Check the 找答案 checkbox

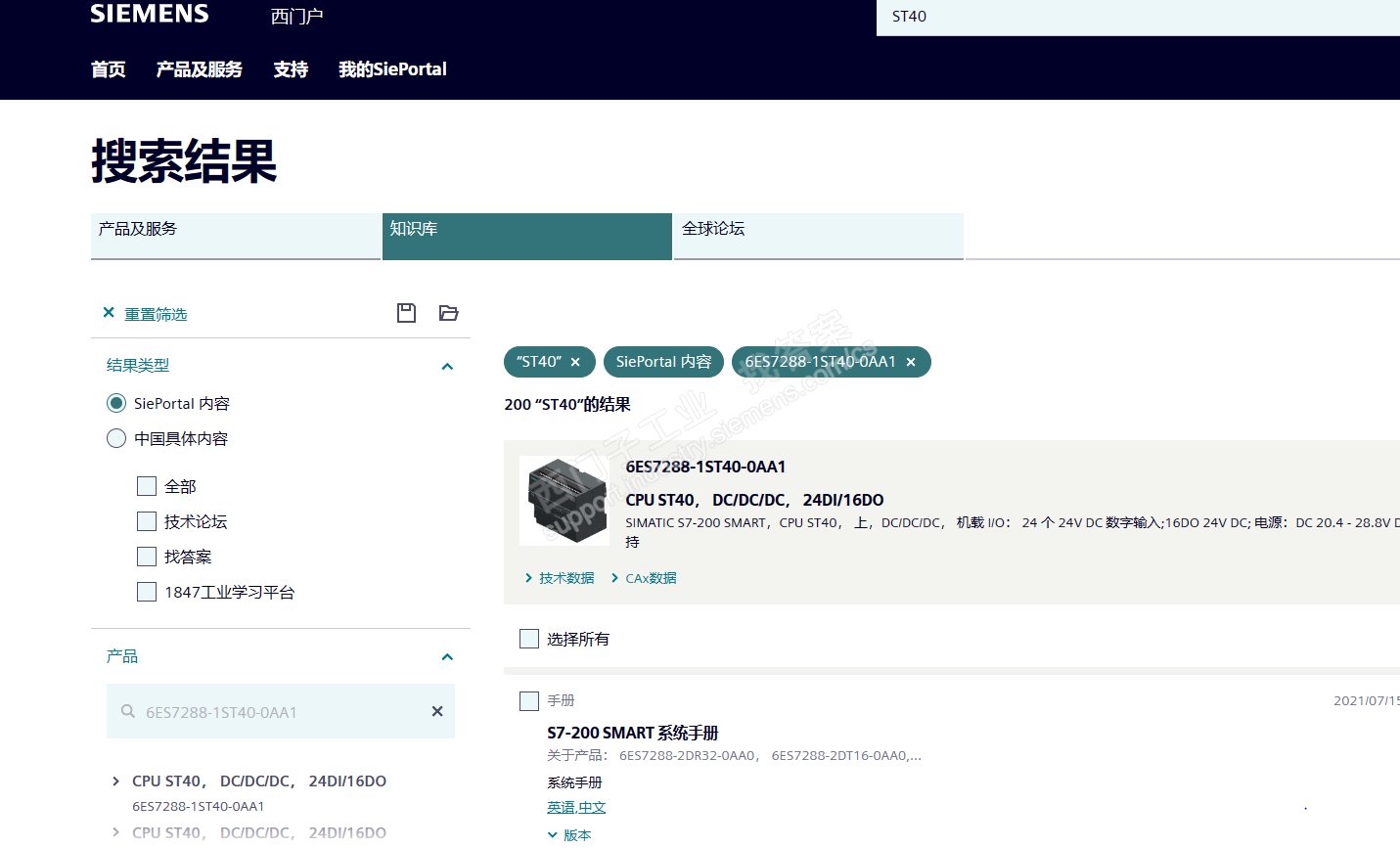point(147,557)
